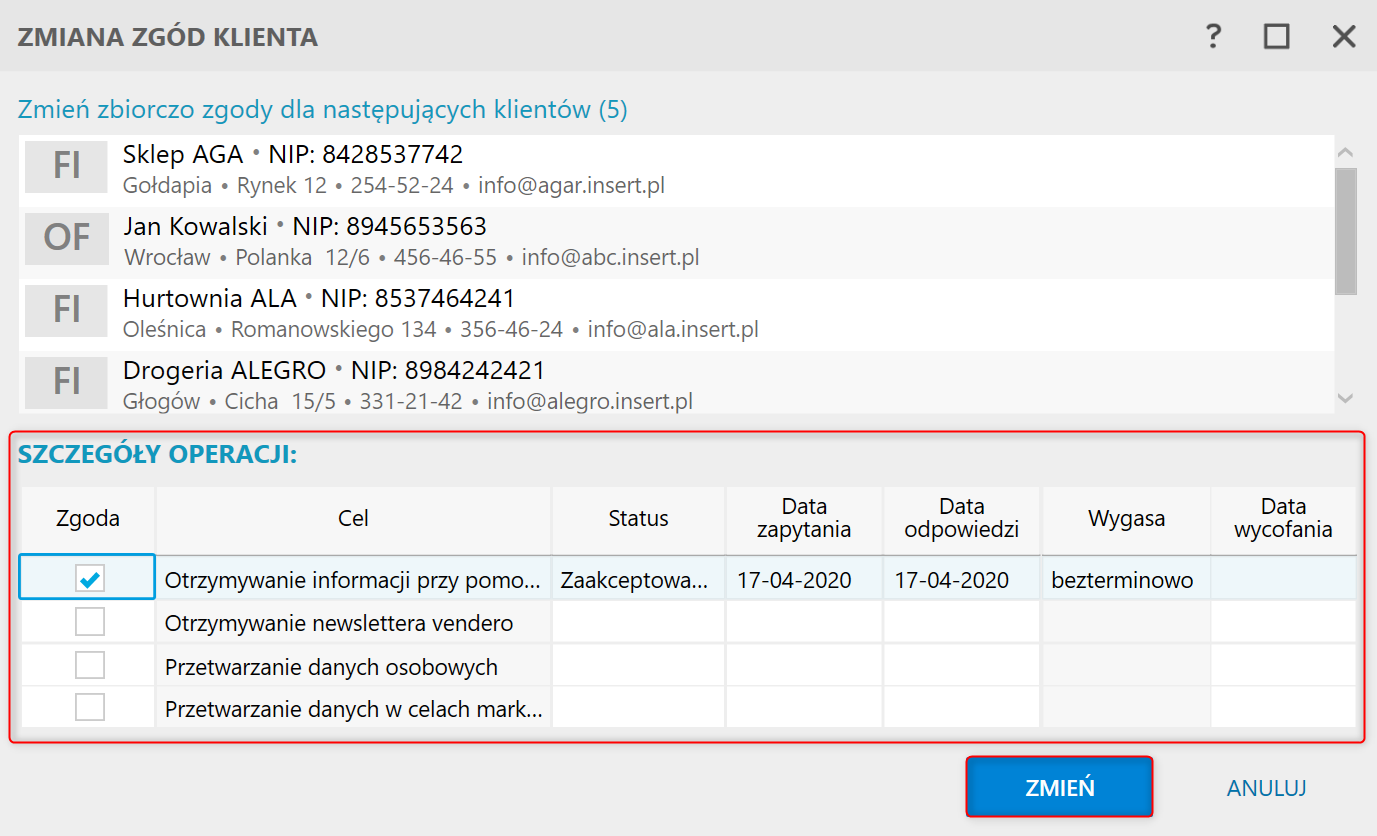
Task: Click the Cel column header
Action: [353, 519]
